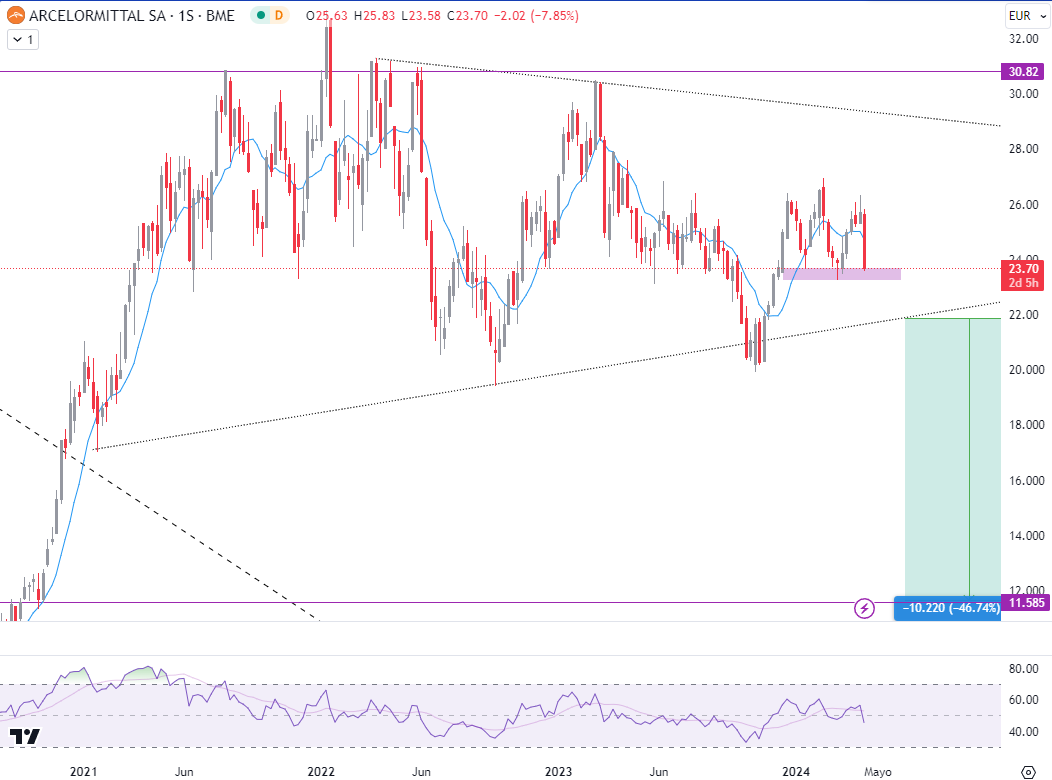Toggle the green market status indicator
1052x780 pixels.
click(x=260, y=15)
